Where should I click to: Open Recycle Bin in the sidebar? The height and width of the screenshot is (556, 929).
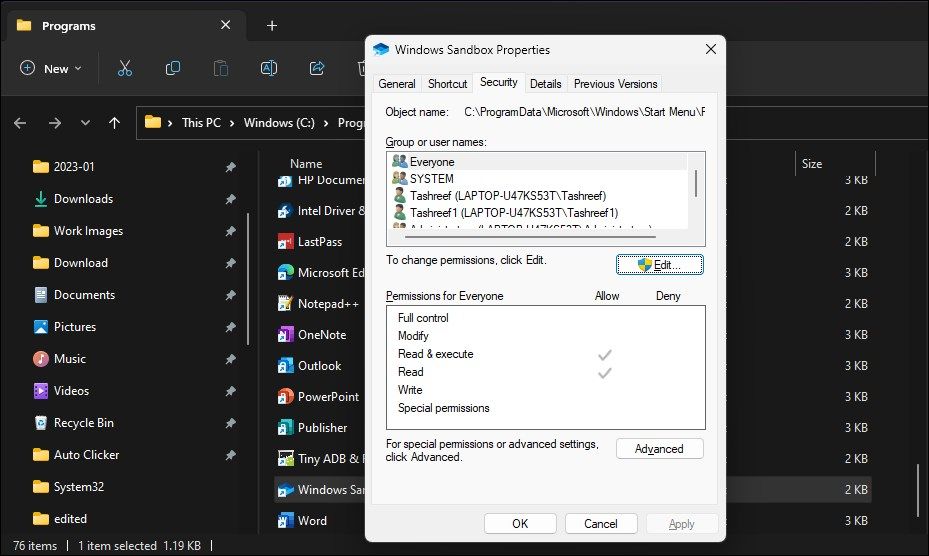[84, 423]
